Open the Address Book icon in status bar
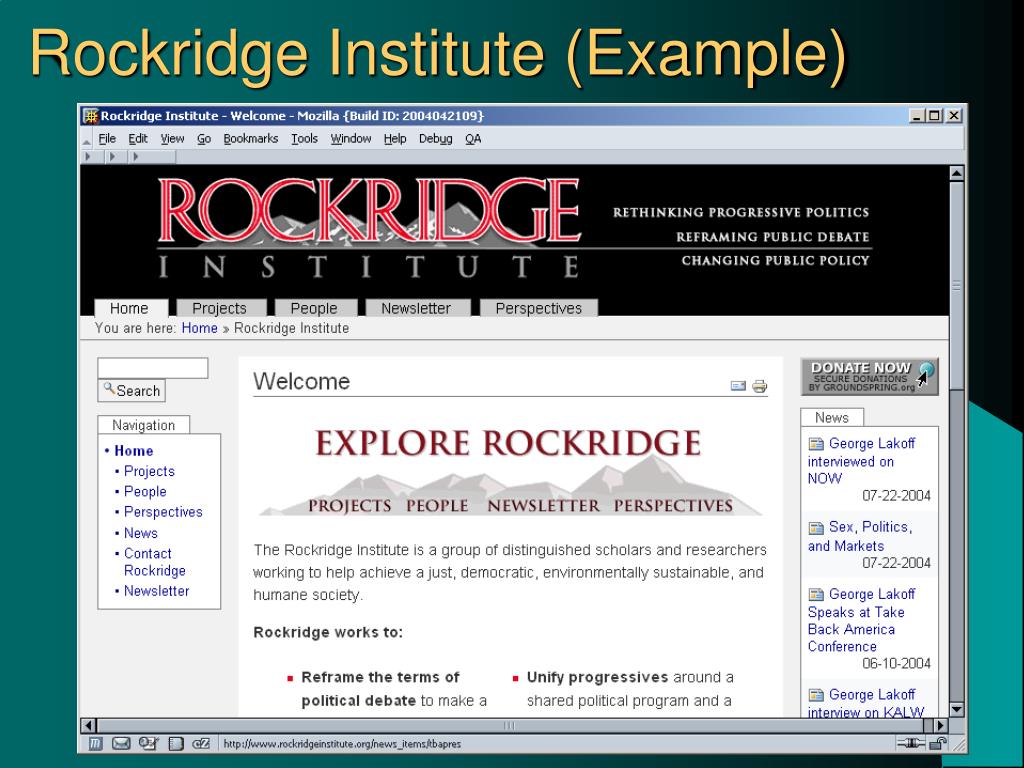Image resolution: width=1024 pixels, height=768 pixels. 176,743
